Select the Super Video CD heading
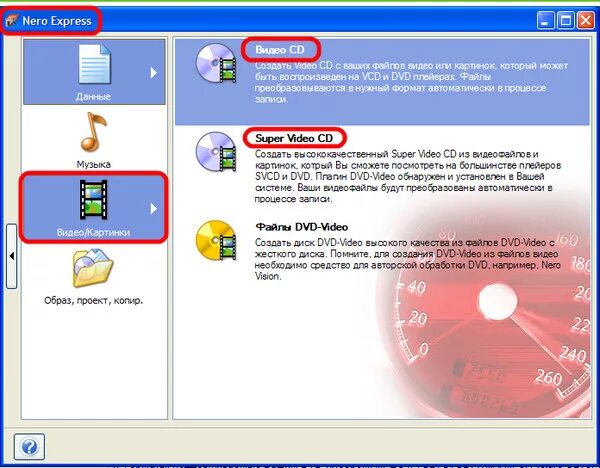The width and height of the screenshot is (600, 468). [294, 138]
